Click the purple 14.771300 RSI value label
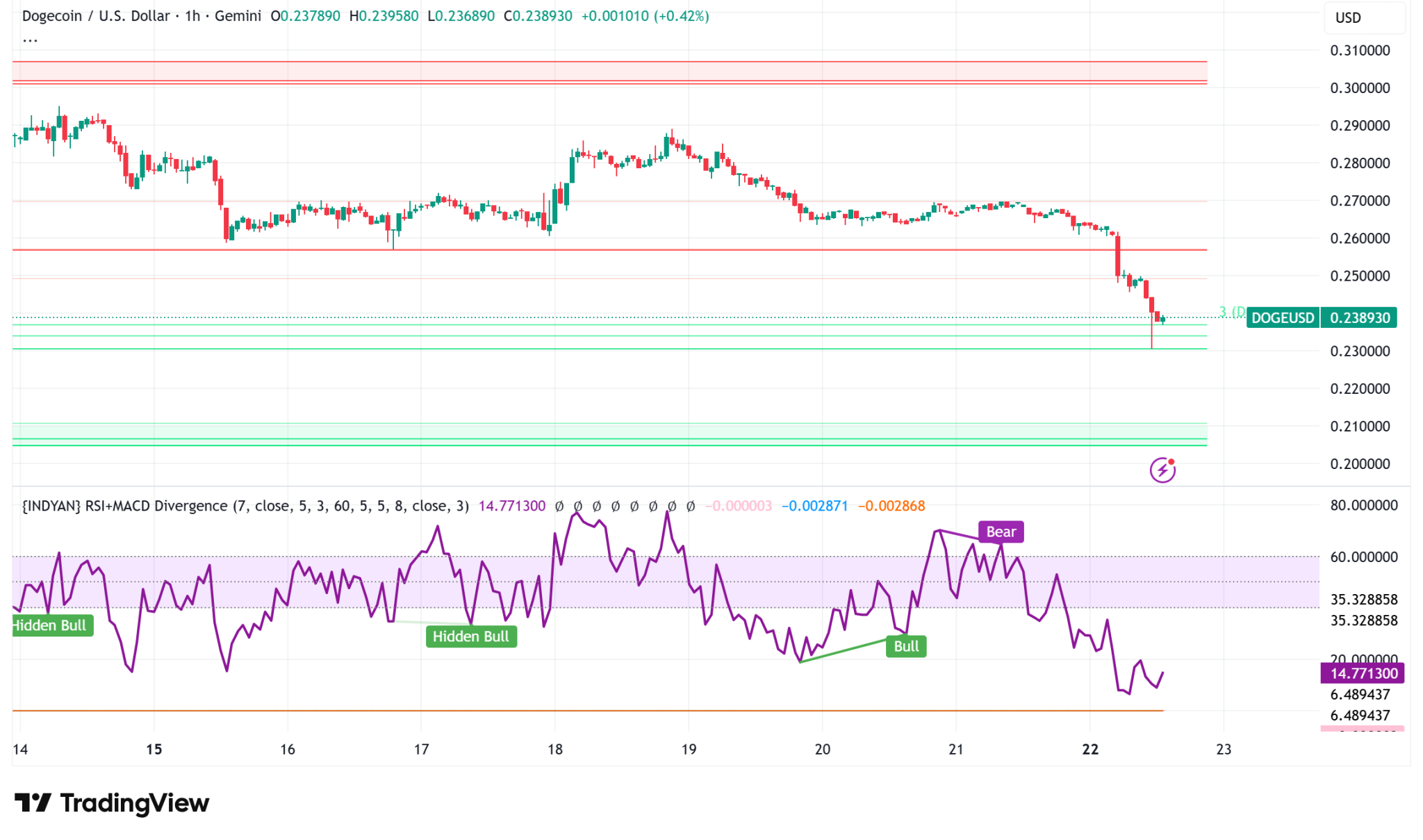Screen dimensions: 1423x840 click(1363, 673)
